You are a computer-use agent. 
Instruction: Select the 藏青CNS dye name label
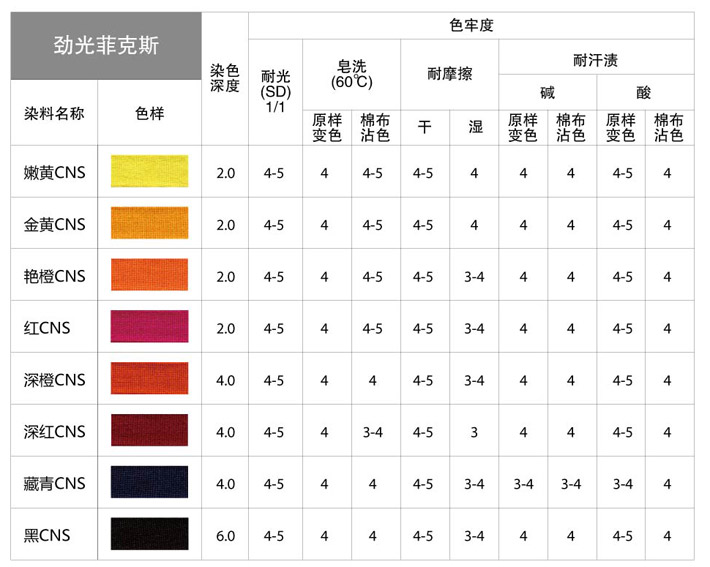click(55, 484)
